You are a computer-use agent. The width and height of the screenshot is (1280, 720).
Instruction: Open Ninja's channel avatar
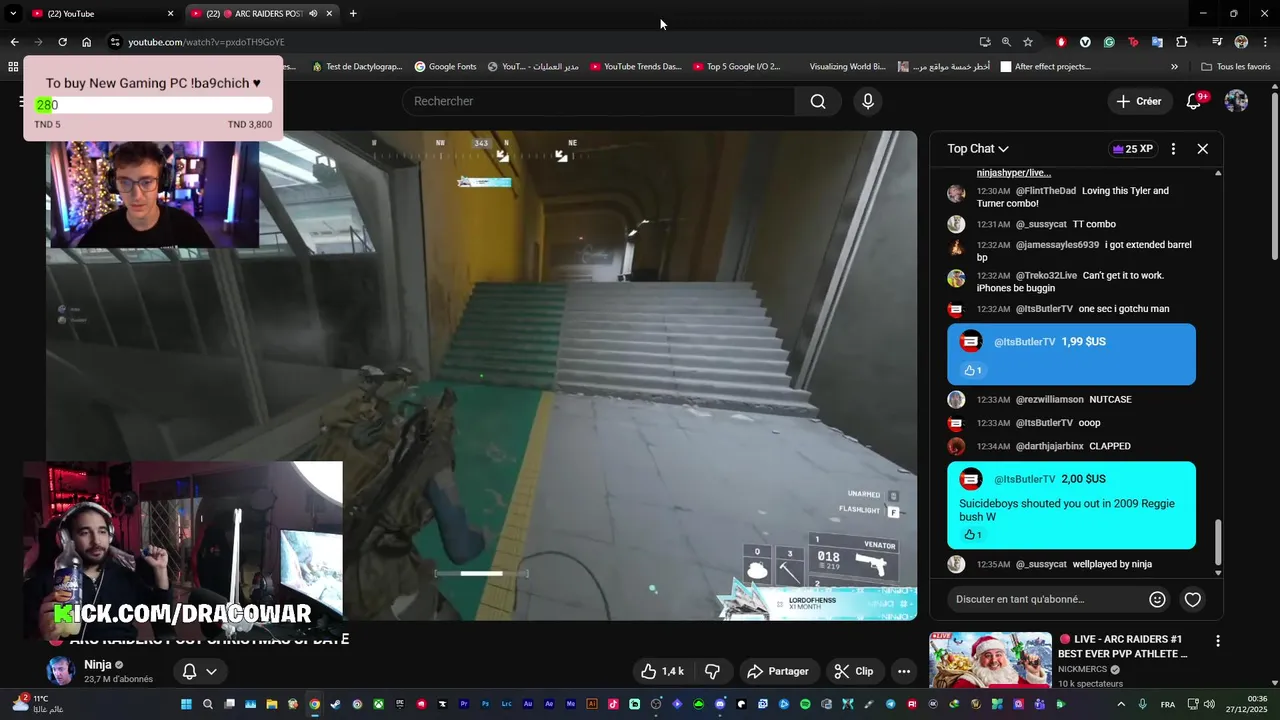(60, 671)
